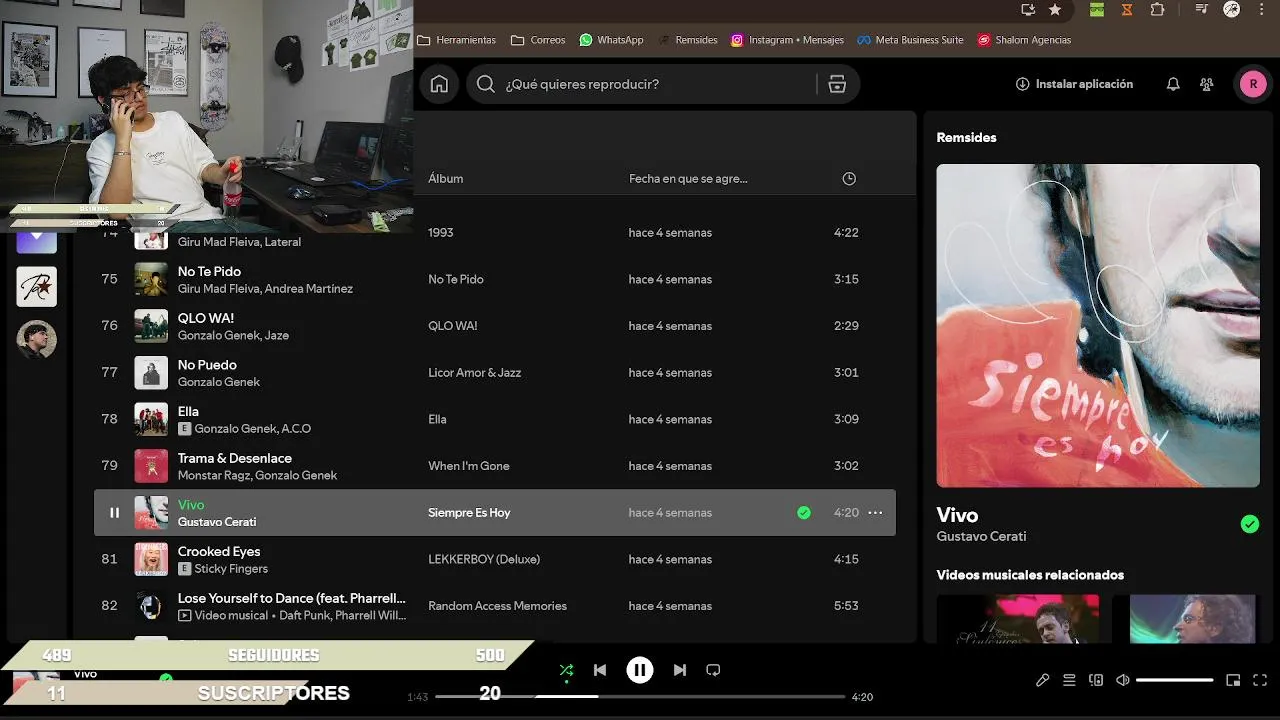Open the Remsides bookmark

[x=687, y=40]
